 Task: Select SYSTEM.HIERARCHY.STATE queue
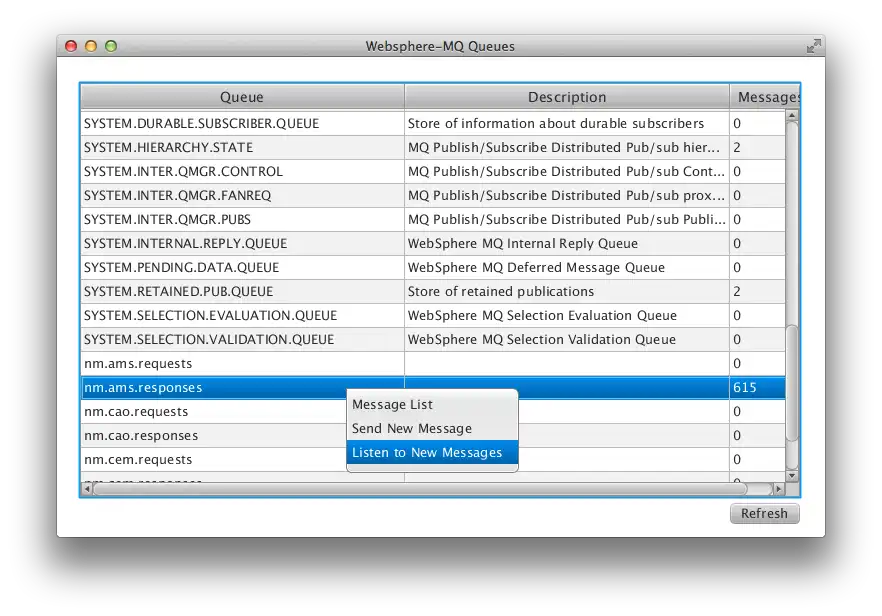tap(433, 147)
